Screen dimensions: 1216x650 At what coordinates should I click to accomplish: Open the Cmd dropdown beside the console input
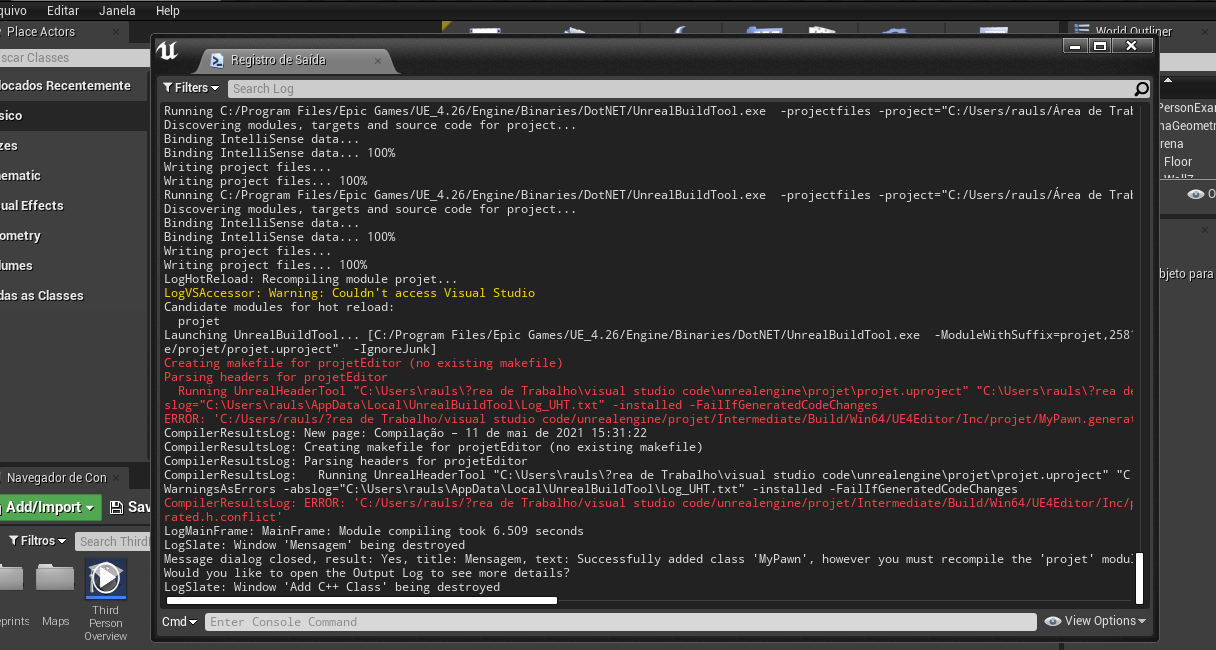point(180,622)
